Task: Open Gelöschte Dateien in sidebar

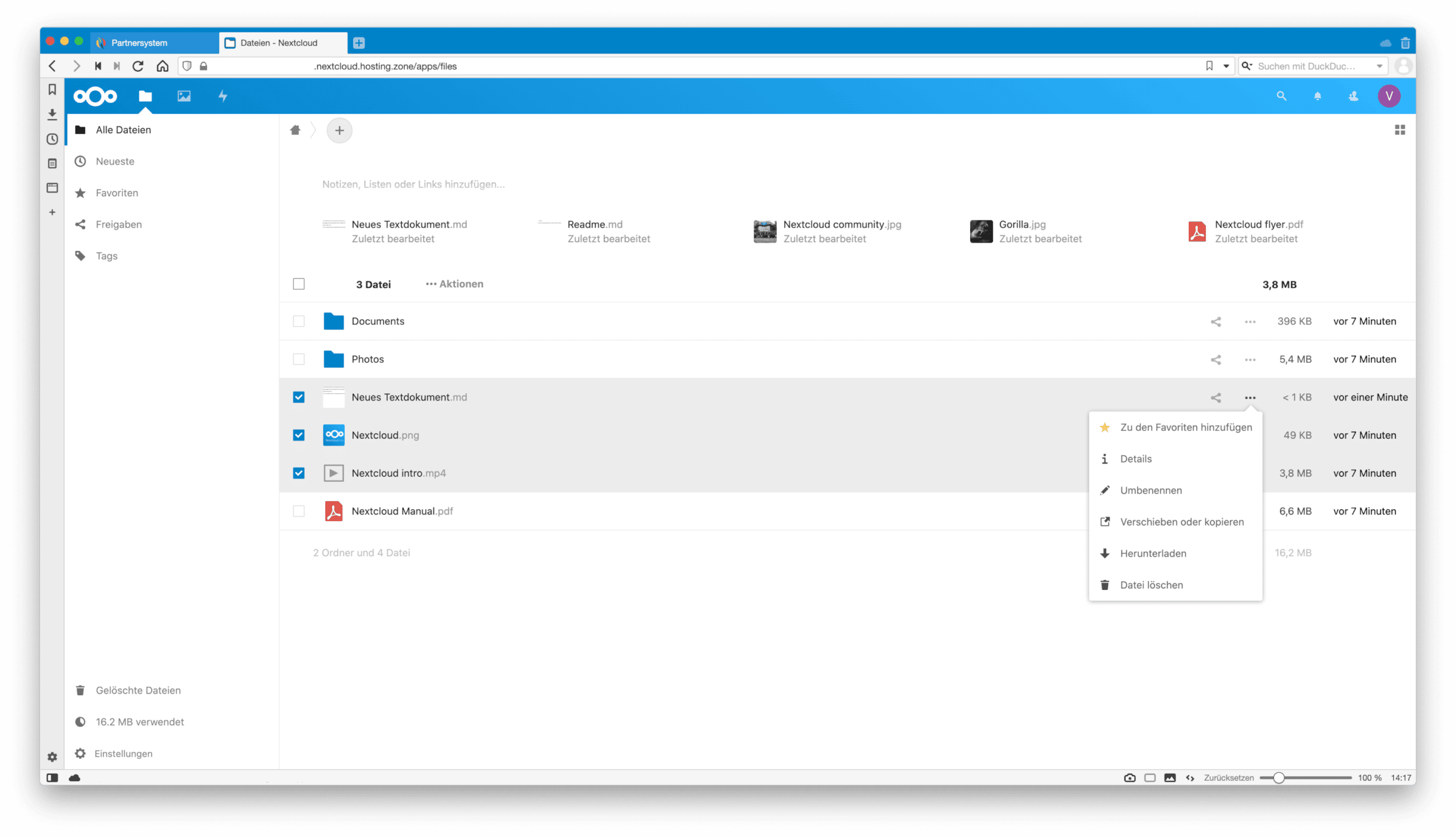Action: [172, 691]
